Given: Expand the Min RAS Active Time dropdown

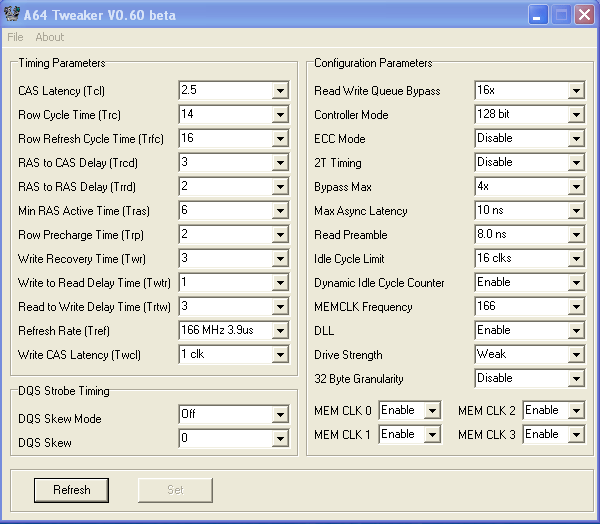Looking at the screenshot, I should coord(279,211).
